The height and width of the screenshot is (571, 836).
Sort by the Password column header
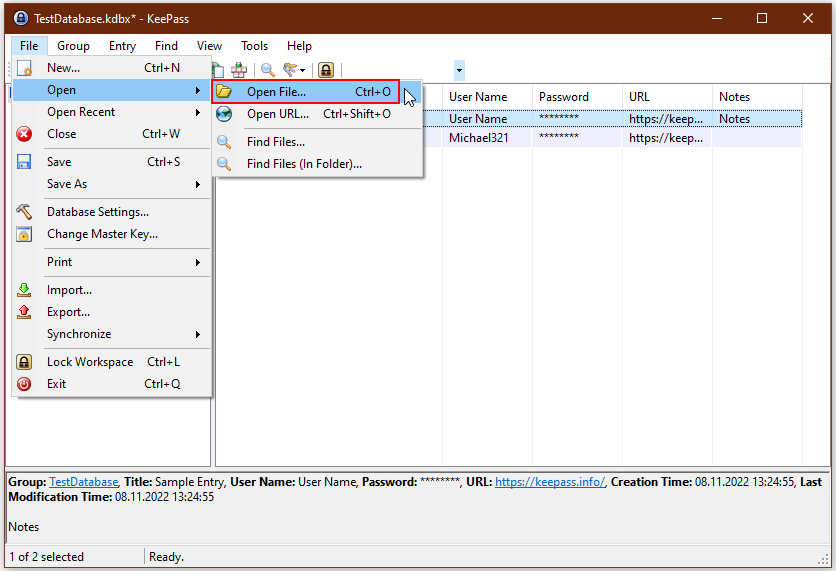click(577, 96)
